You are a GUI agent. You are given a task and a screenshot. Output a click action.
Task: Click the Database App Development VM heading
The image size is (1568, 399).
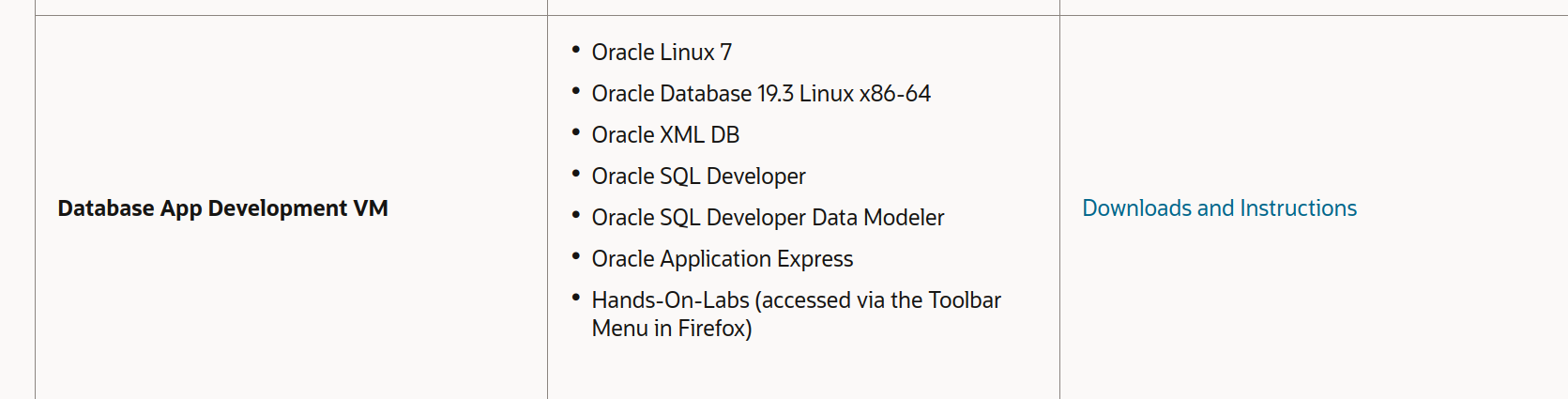click(x=222, y=208)
